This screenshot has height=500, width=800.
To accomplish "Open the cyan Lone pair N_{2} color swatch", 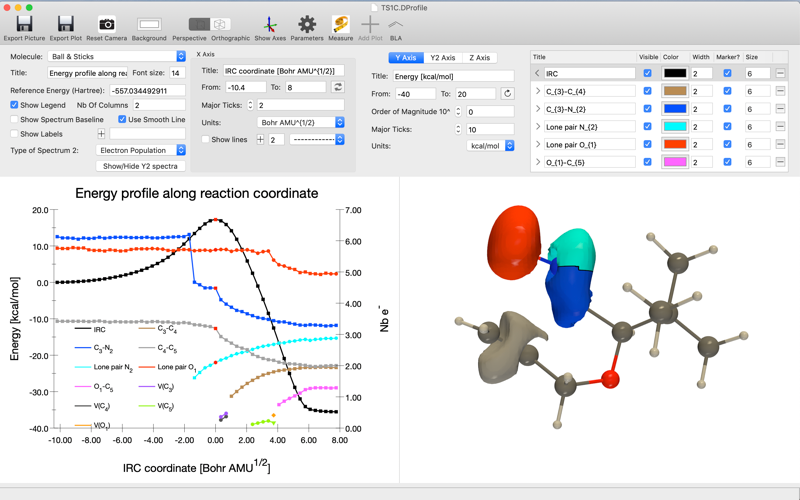I will coord(674,127).
